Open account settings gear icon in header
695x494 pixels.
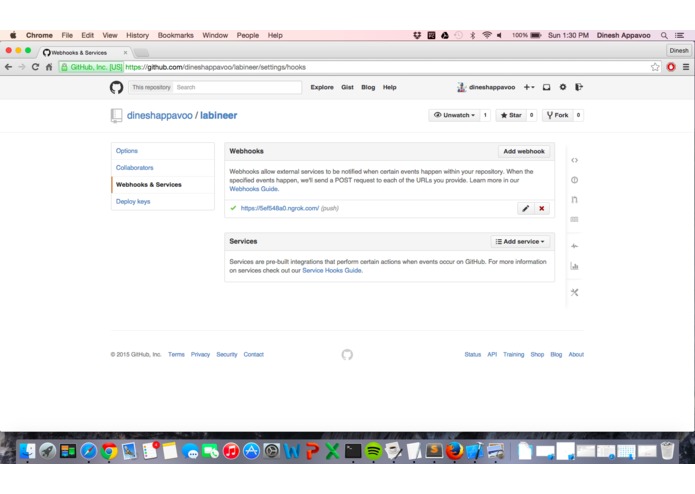(562, 87)
